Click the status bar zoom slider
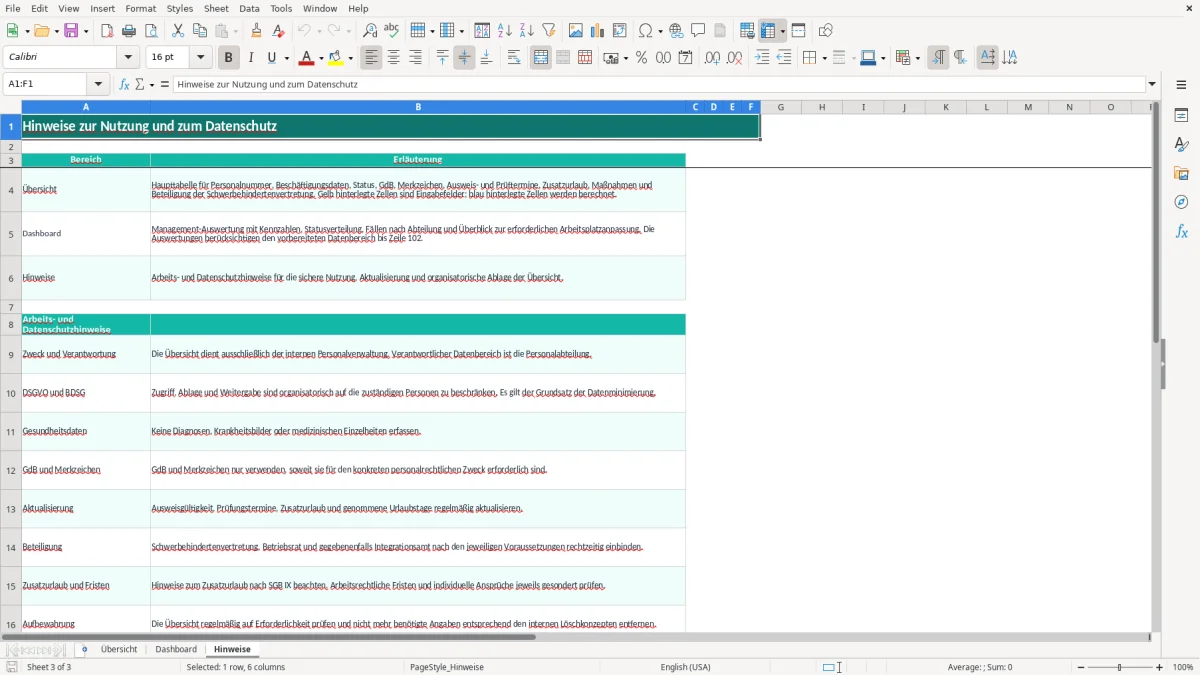This screenshot has height=675, width=1200. pyautogui.click(x=1120, y=667)
